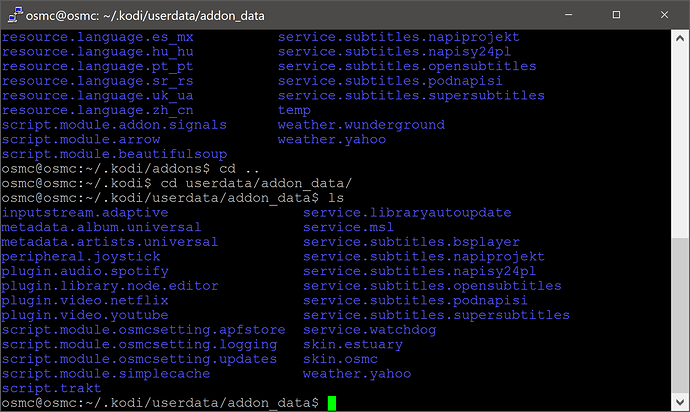Viewport: 690px width, 412px height.
Task: Select the text 'resource.language.hu_hu'
Action: coord(97,52)
